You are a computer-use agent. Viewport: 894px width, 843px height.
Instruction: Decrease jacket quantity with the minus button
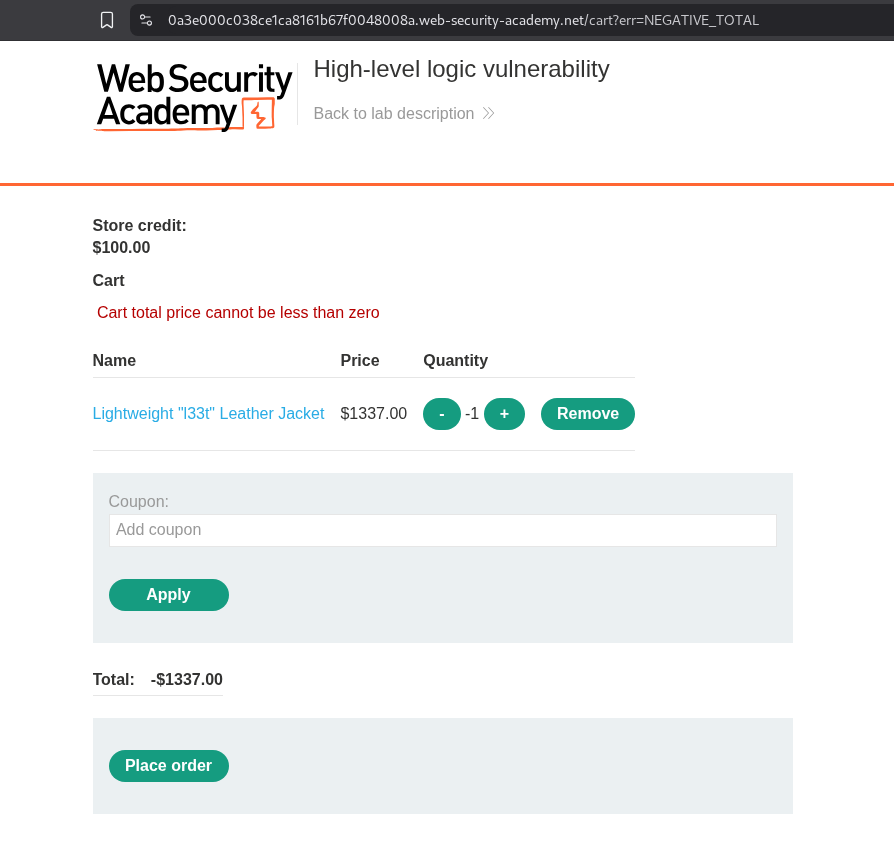(x=441, y=414)
